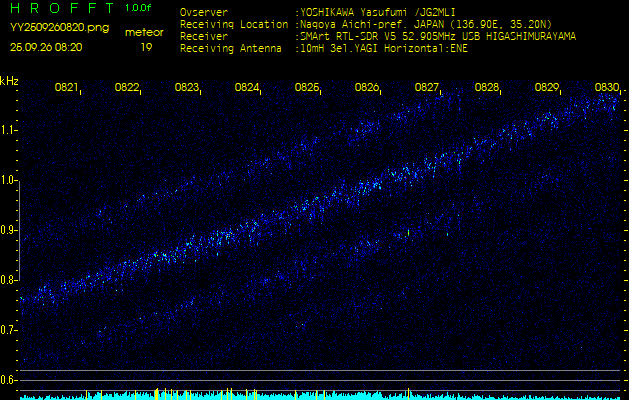This screenshot has width=629, height=400.
Task: Click the 0.7 frequency axis label
Action: point(10,330)
